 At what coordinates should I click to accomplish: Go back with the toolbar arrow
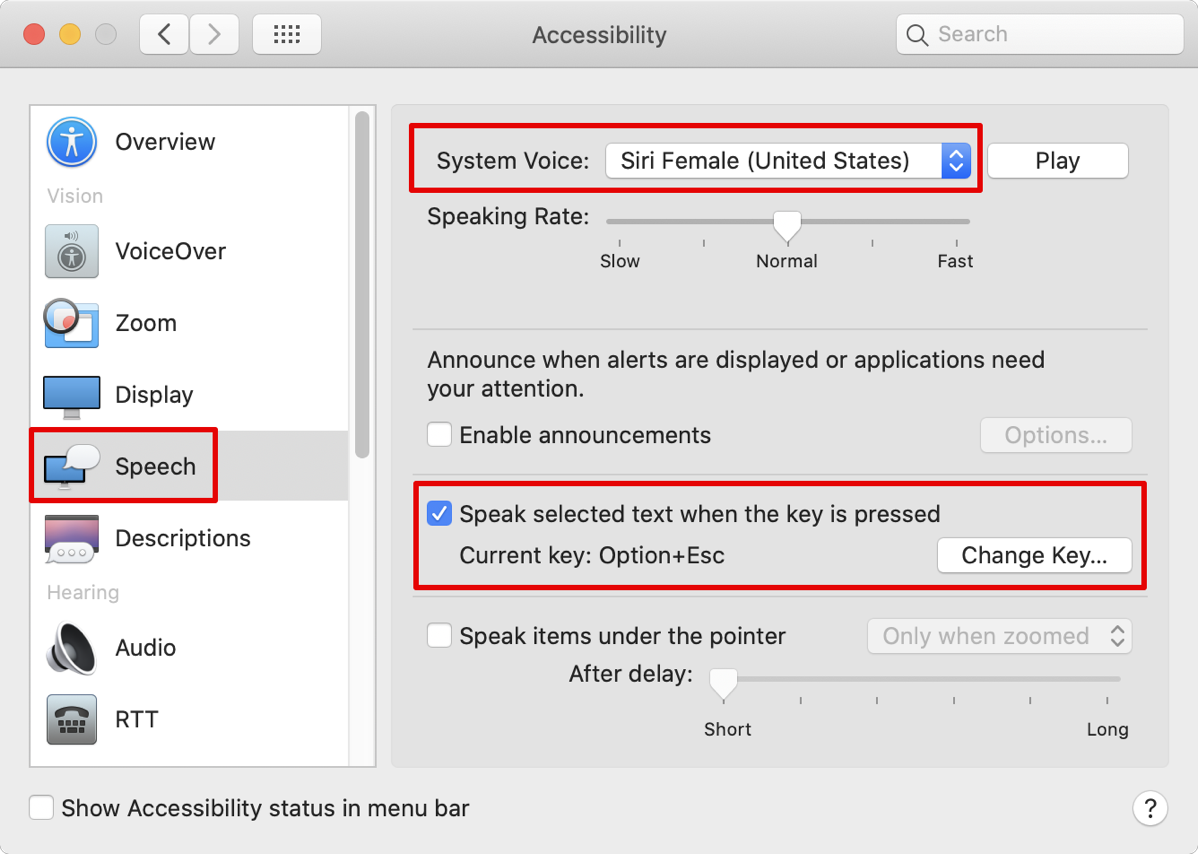click(164, 35)
